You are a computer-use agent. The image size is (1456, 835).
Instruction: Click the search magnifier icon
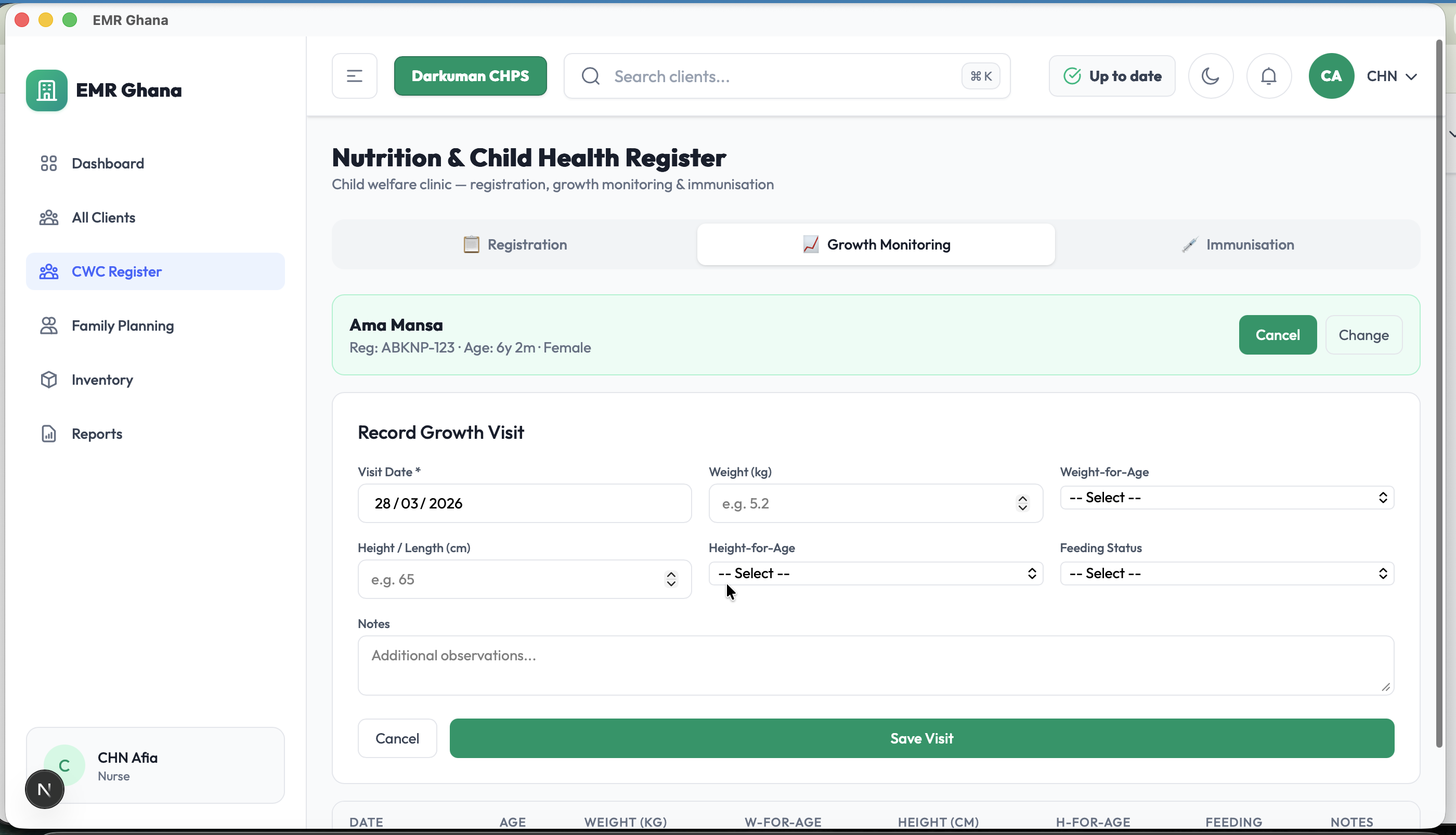(x=590, y=75)
